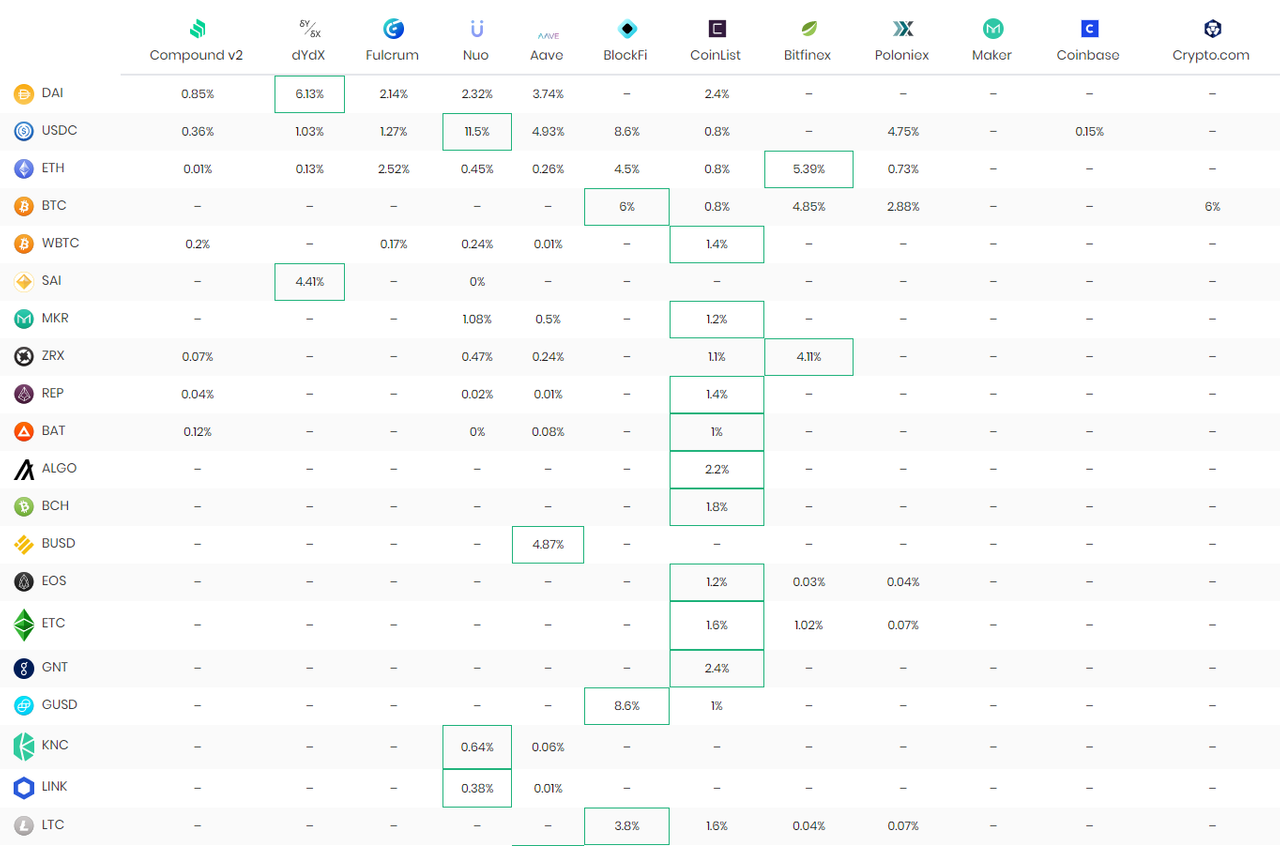This screenshot has height=846, width=1280.
Task: Click the ALGO coin icon
Action: click(24, 469)
